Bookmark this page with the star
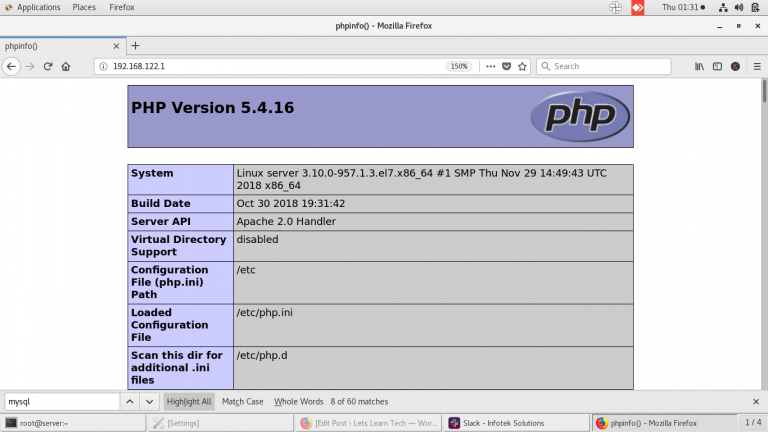The height and width of the screenshot is (432, 768). [x=522, y=66]
